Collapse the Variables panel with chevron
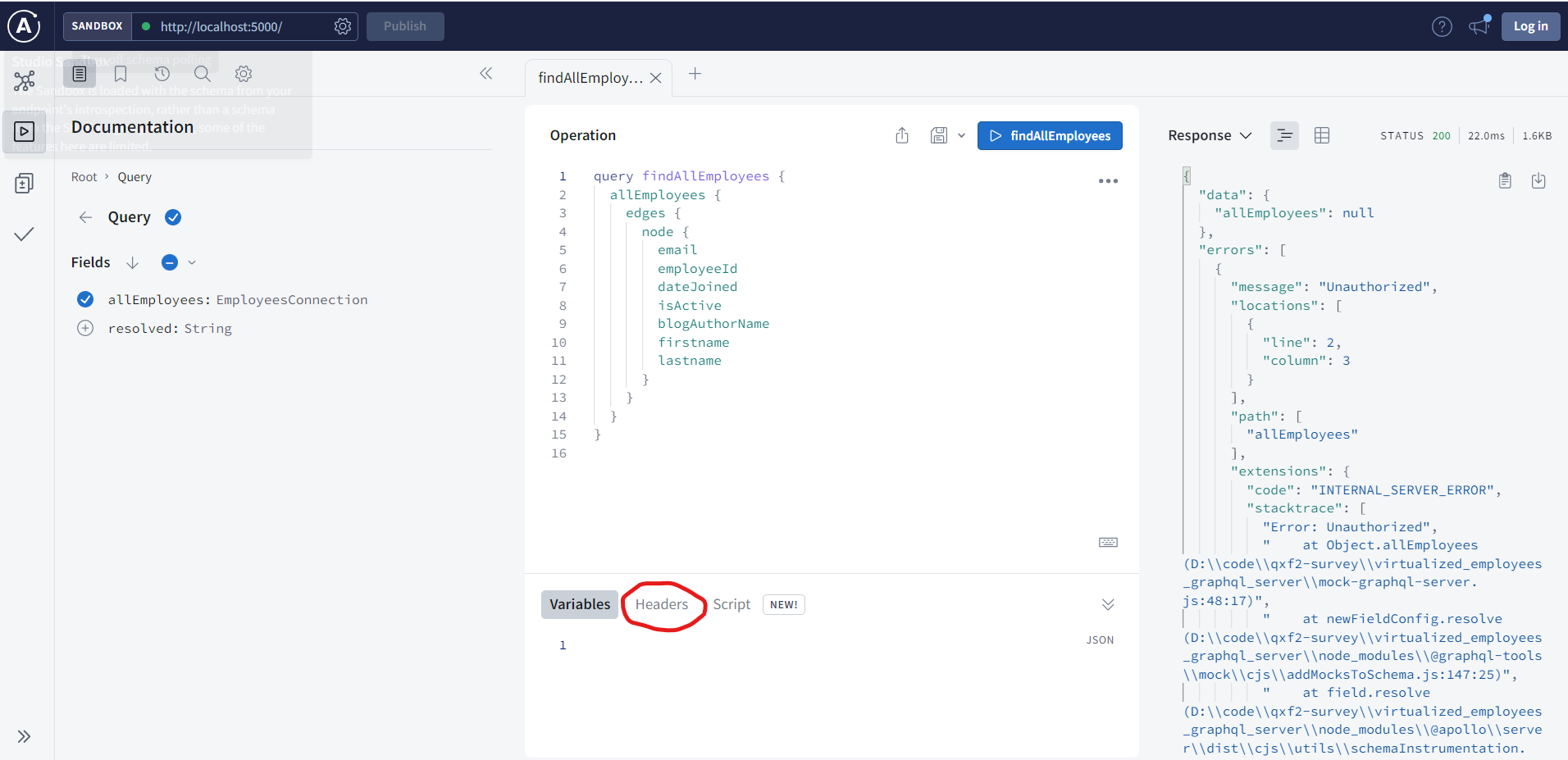Screen dimensions: 1568x760 [1108, 604]
